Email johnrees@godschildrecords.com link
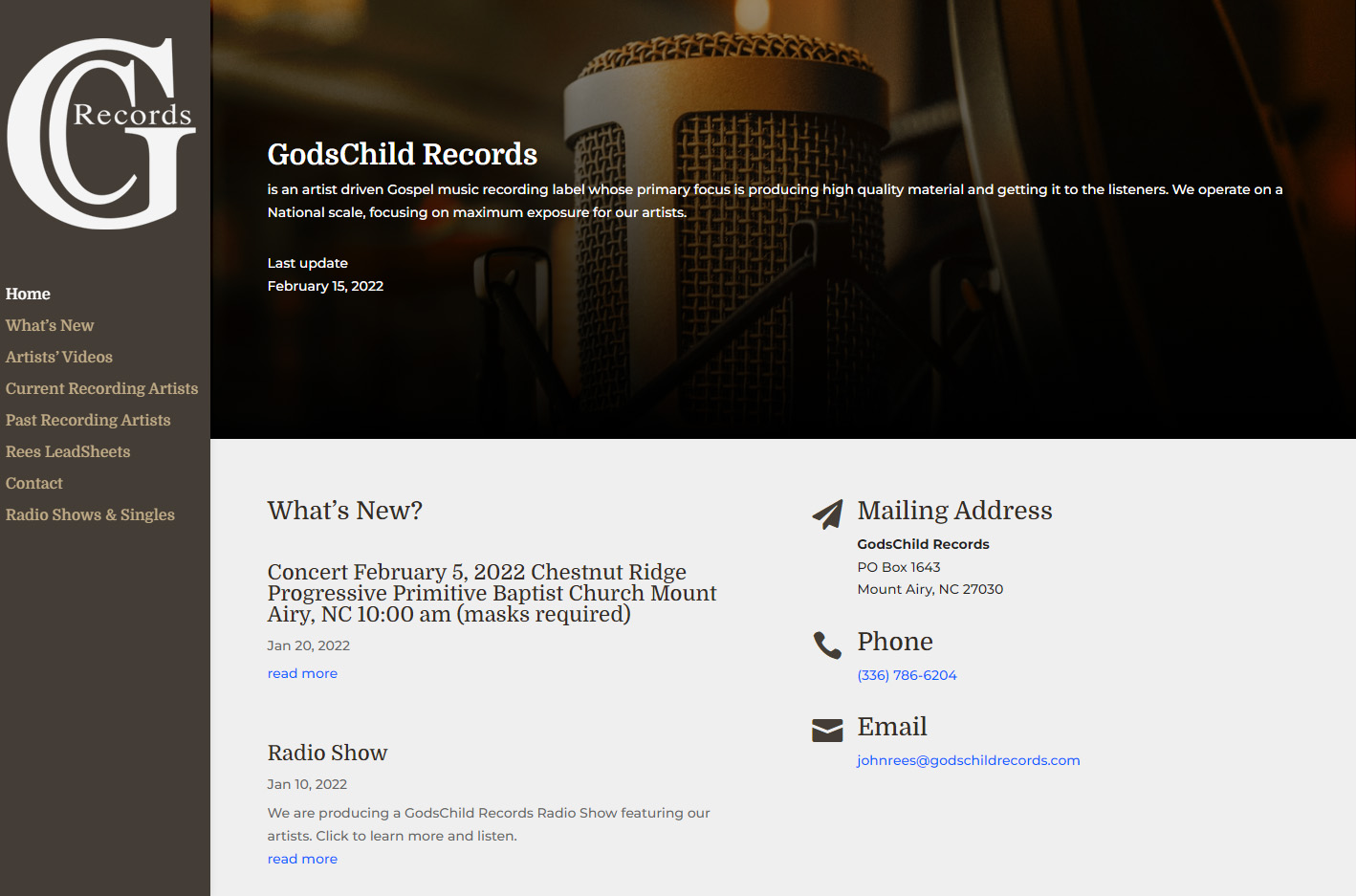This screenshot has width=1356, height=896. [969, 760]
